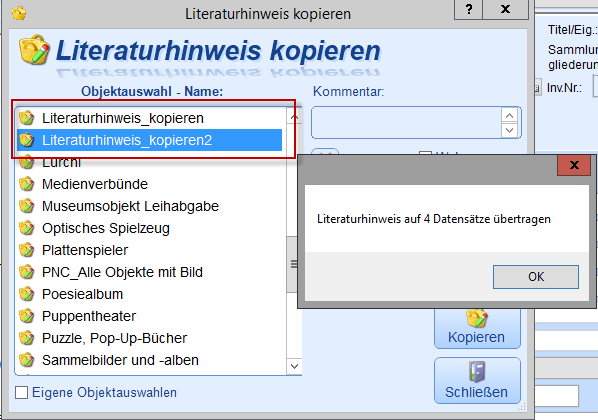
Task: Click the icon next to Puppentheater
Action: pyautogui.click(x=27, y=316)
